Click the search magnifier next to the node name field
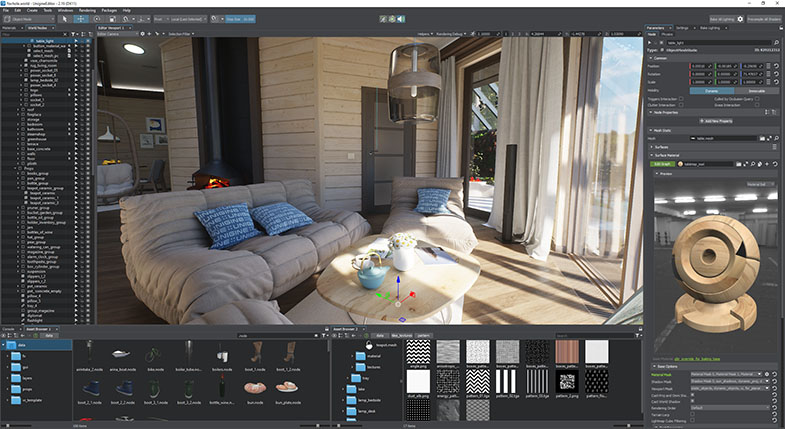 pos(776,43)
